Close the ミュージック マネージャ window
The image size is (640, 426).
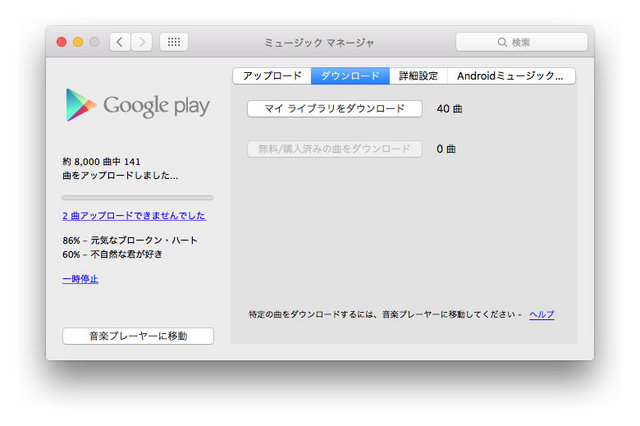(x=61, y=42)
